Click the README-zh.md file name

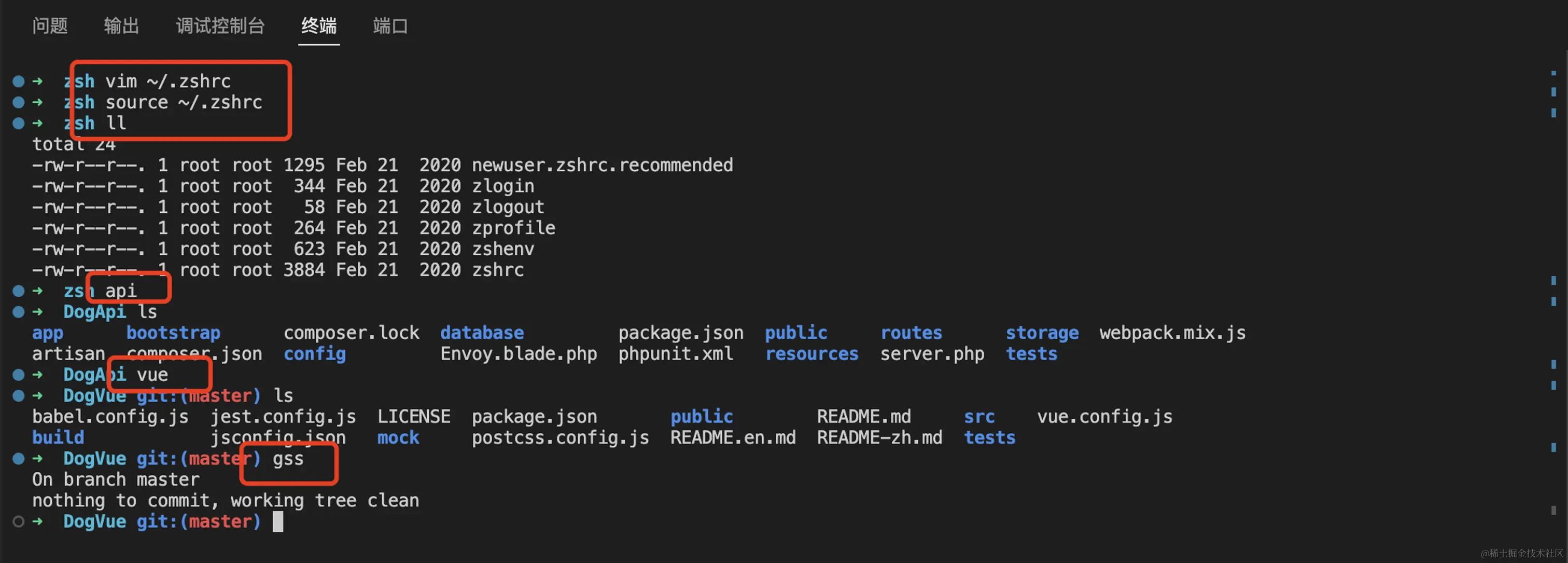click(x=879, y=438)
